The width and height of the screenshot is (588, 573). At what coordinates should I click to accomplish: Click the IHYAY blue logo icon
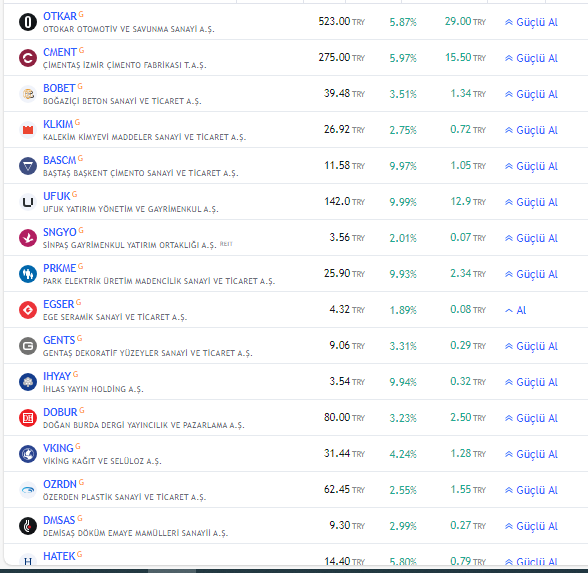(x=28, y=382)
